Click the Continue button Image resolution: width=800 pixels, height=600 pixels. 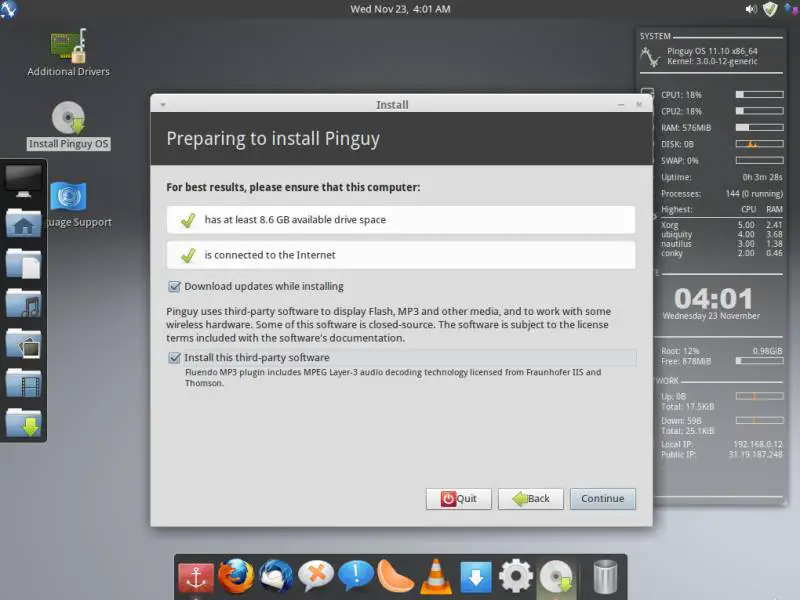603,498
